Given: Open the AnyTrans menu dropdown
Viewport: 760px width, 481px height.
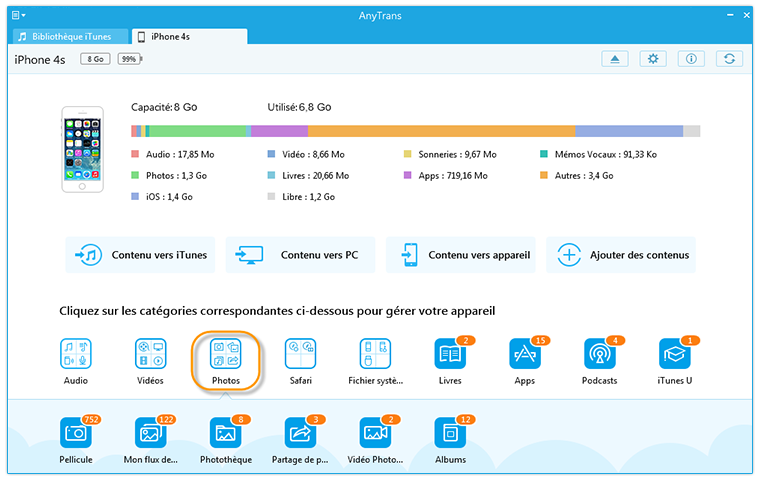Looking at the screenshot, I should [x=18, y=16].
